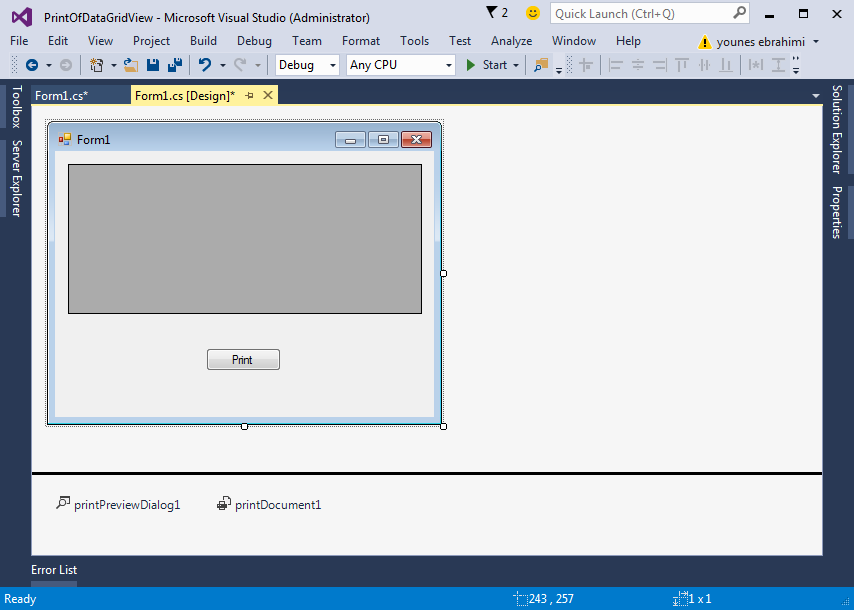
Task: Undo the last action via the toolbar
Action: pos(204,65)
